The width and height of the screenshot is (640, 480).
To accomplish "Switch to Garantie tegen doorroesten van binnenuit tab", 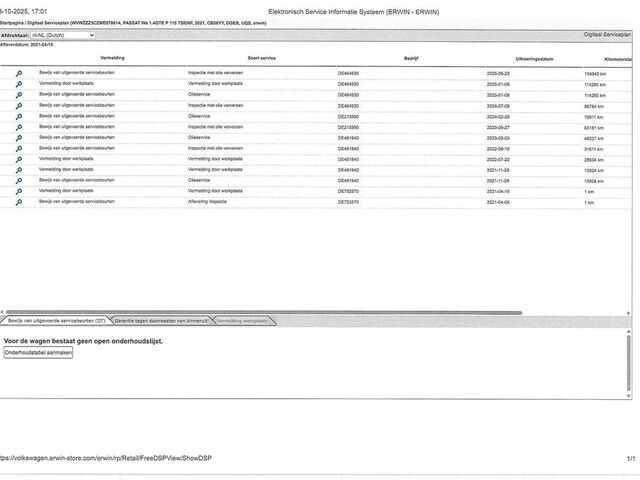I will [x=161, y=320].
